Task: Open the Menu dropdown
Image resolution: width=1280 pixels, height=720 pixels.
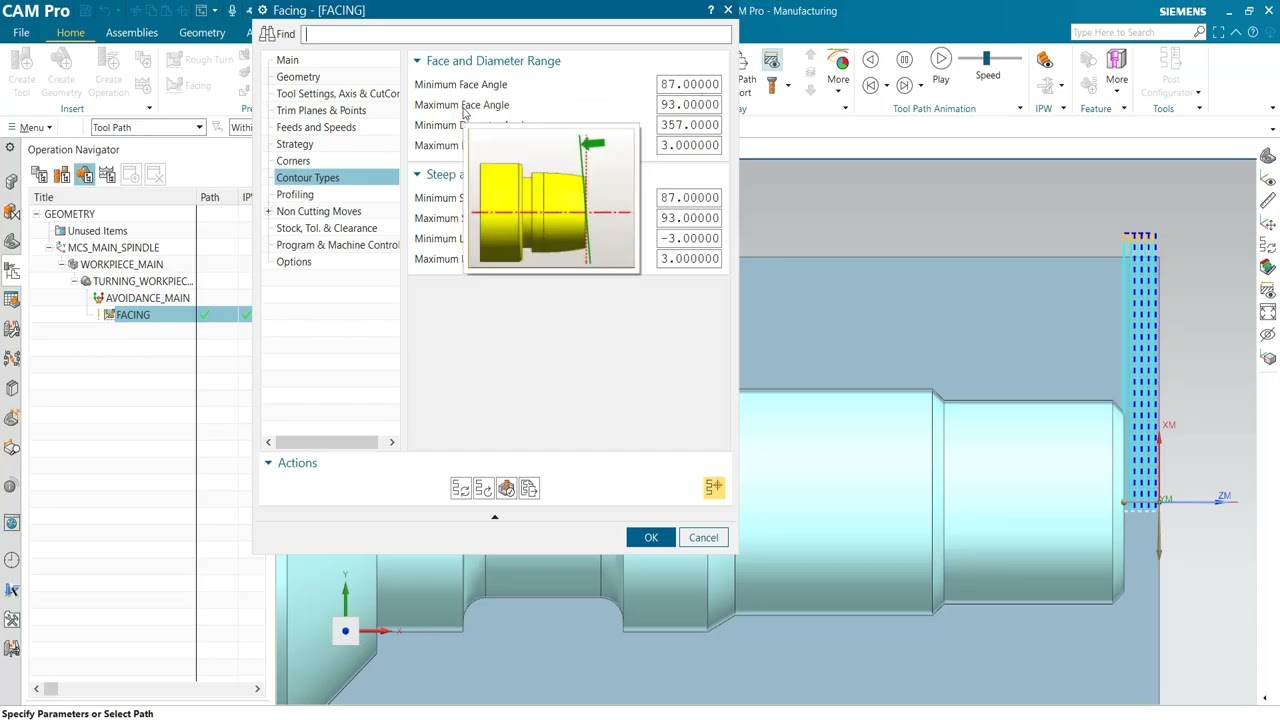Action: coord(31,127)
